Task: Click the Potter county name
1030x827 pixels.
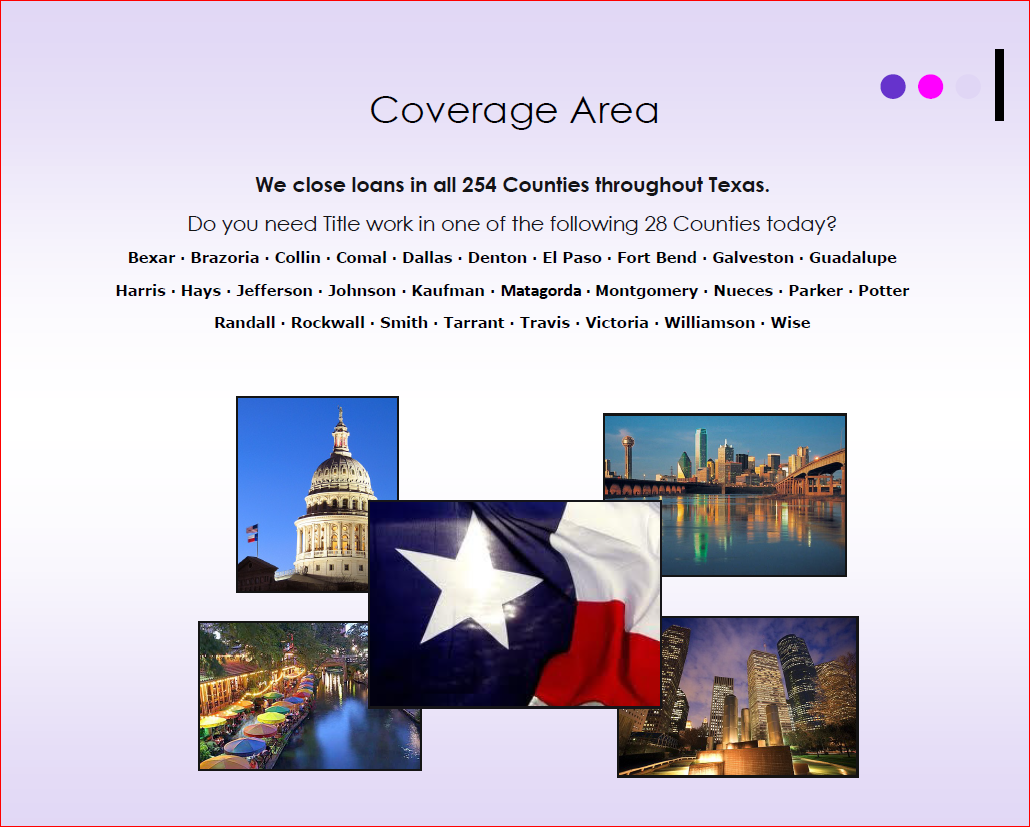Action: pos(883,291)
